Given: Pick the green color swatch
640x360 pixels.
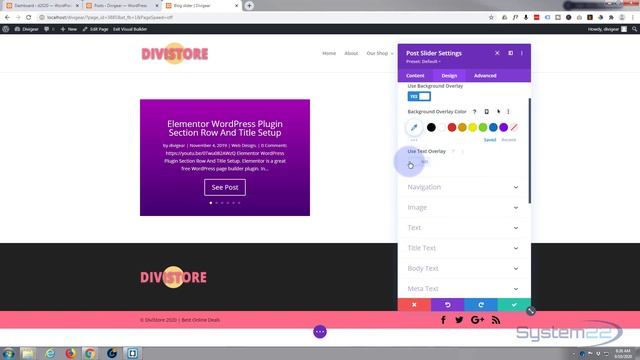Looking at the screenshot, I should pyautogui.click(x=483, y=127).
